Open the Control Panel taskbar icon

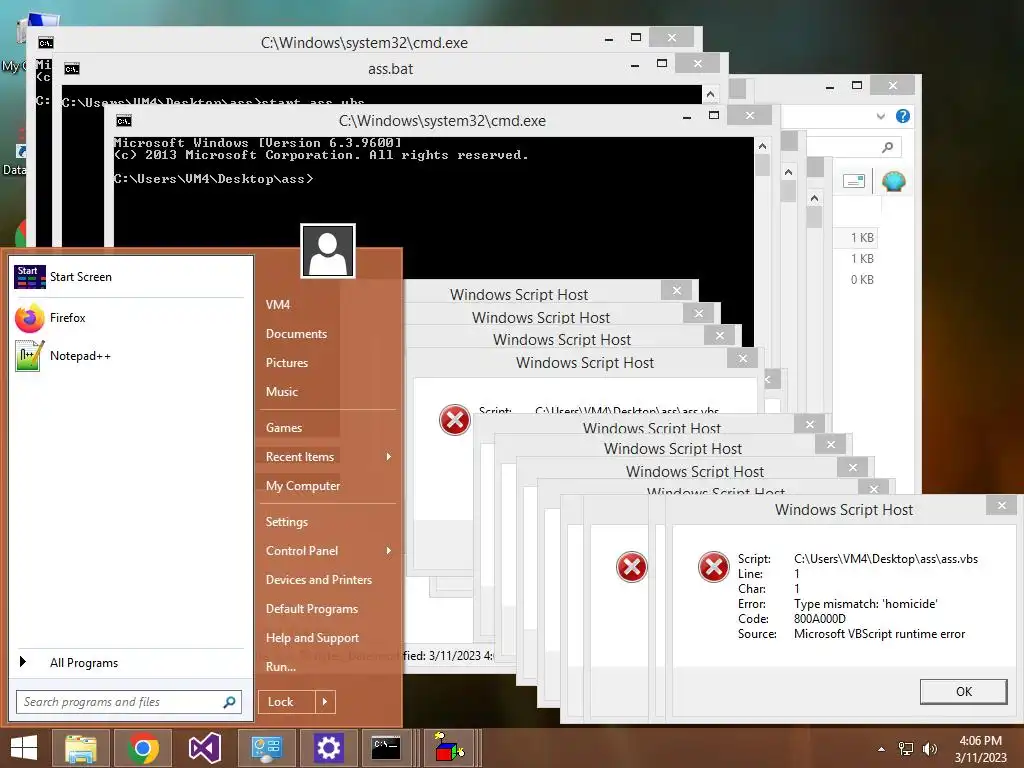point(266,748)
